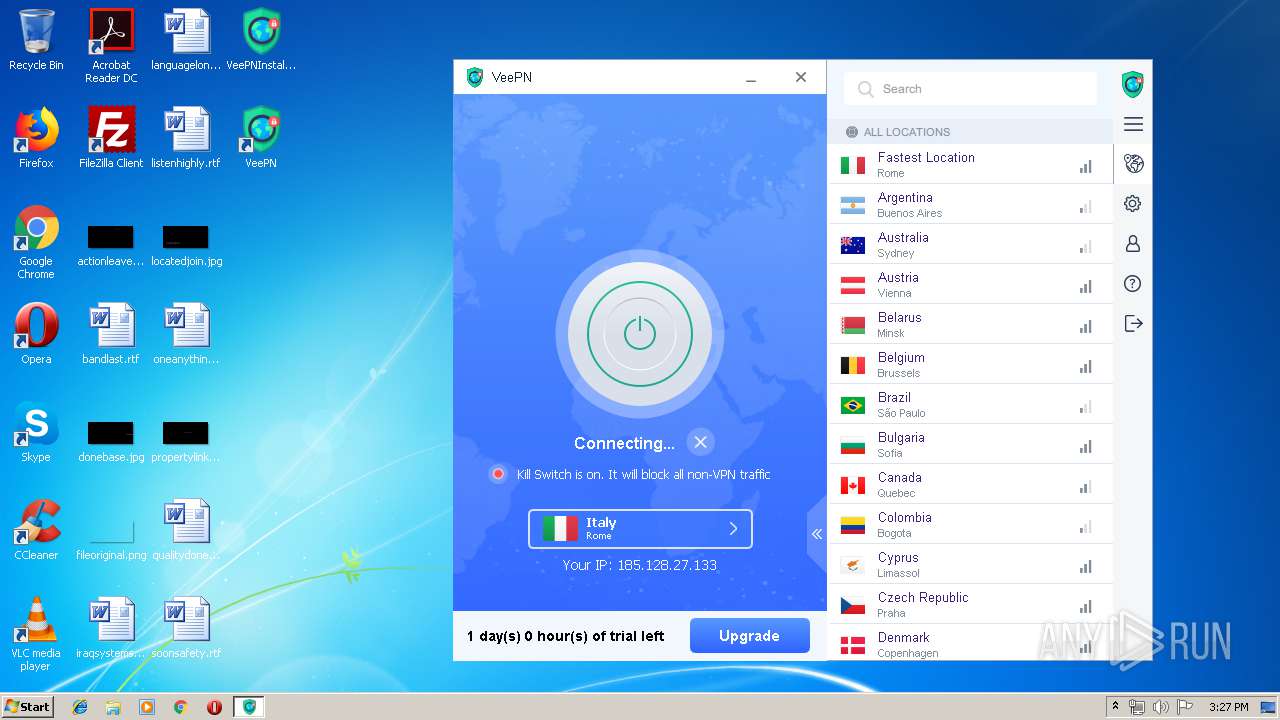Click the Opera icon in the taskbar
This screenshot has width=1280, height=720.
tap(214, 707)
